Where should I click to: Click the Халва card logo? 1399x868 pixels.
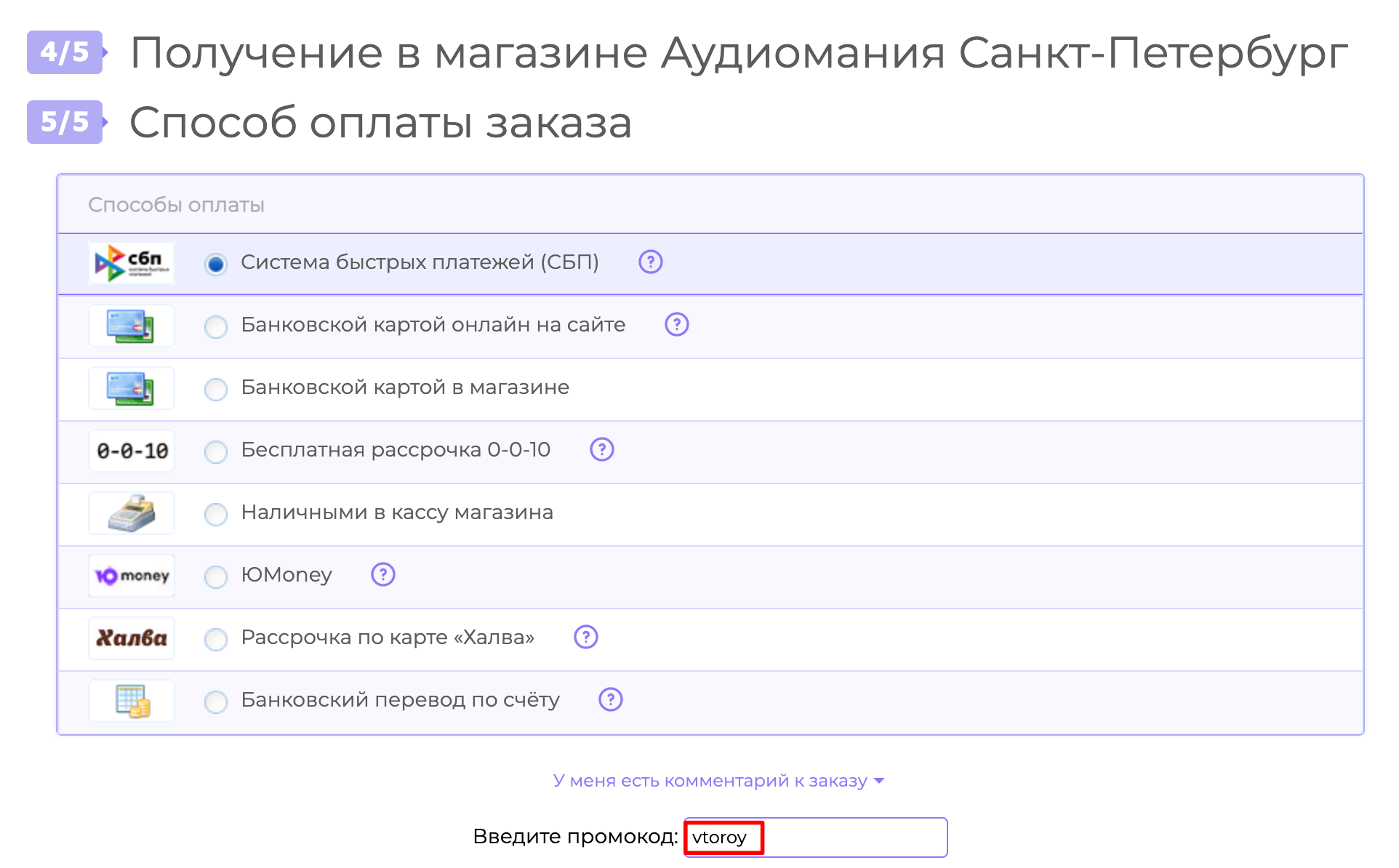131,638
